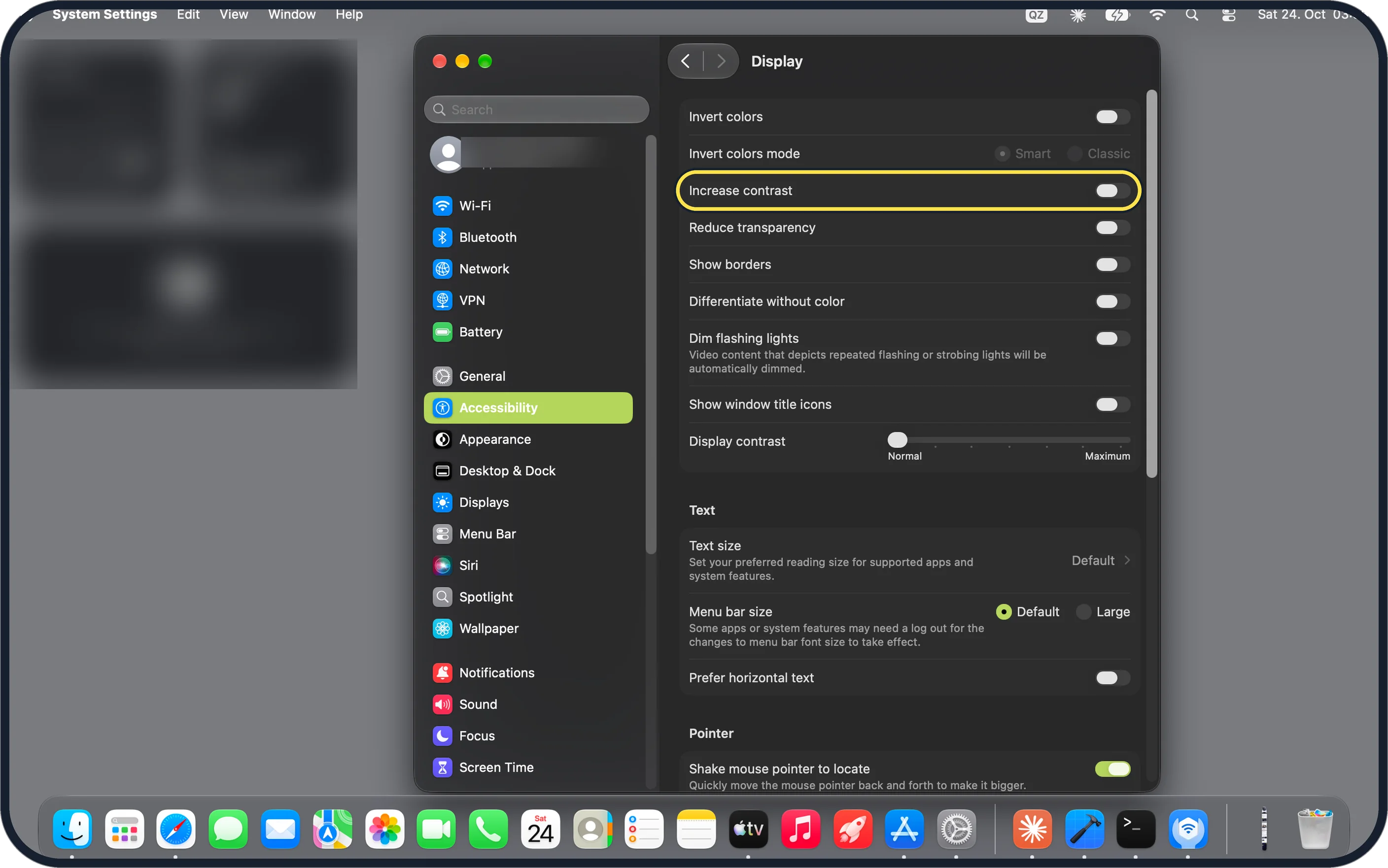Select Network in the sidebar
Image resolution: width=1388 pixels, height=868 pixels.
tap(528, 268)
